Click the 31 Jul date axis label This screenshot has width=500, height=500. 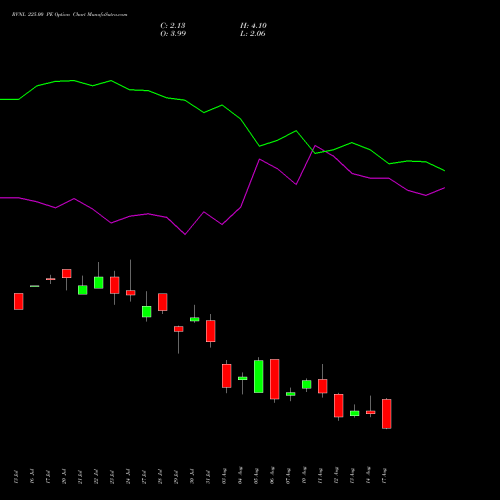pyautogui.click(x=208, y=477)
